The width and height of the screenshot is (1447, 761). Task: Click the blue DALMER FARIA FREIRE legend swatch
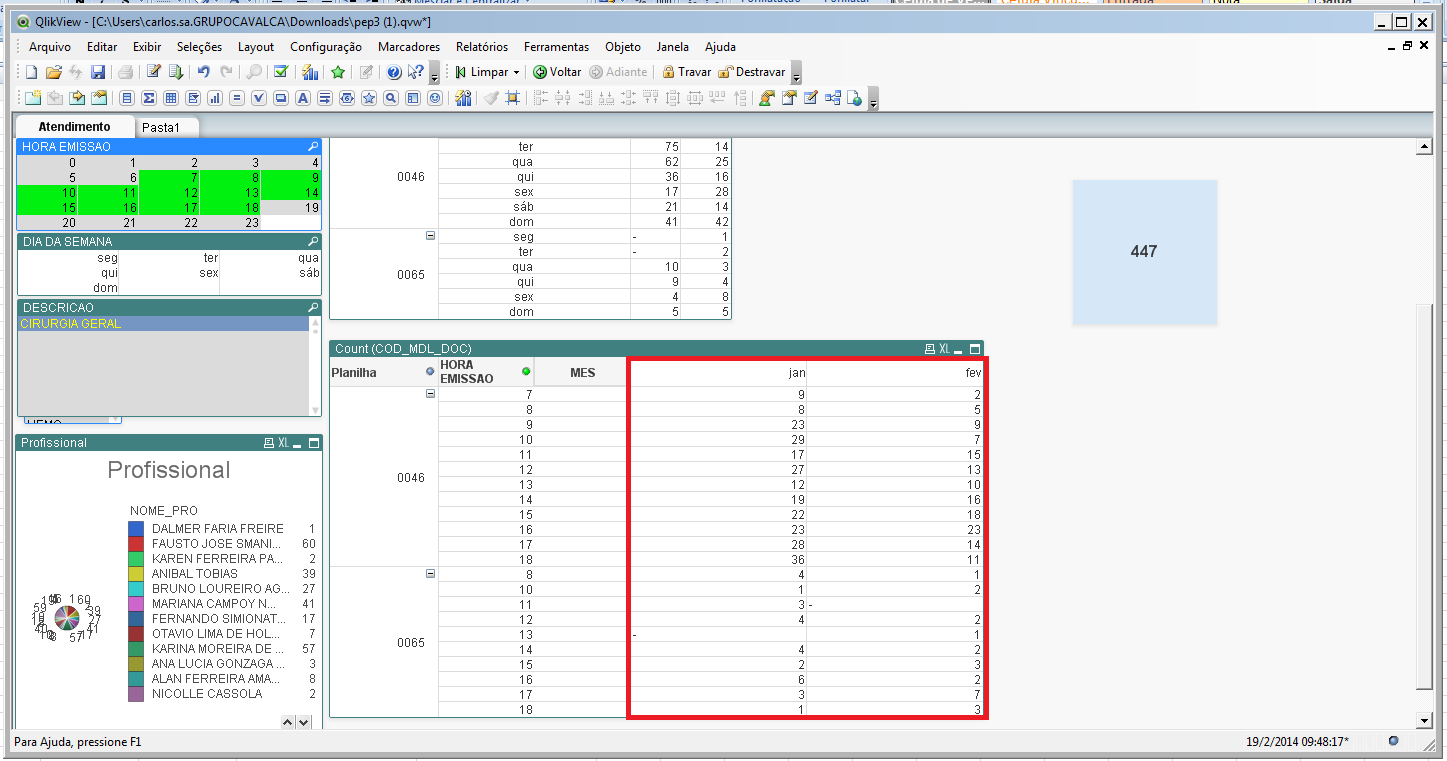point(136,528)
